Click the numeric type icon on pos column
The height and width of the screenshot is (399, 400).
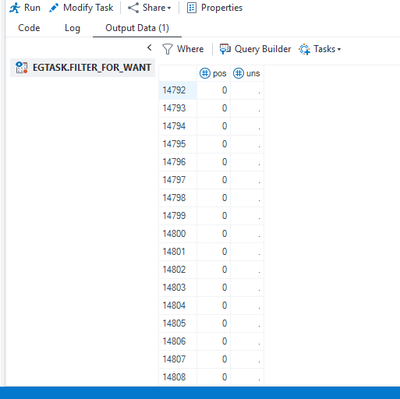[x=205, y=73]
